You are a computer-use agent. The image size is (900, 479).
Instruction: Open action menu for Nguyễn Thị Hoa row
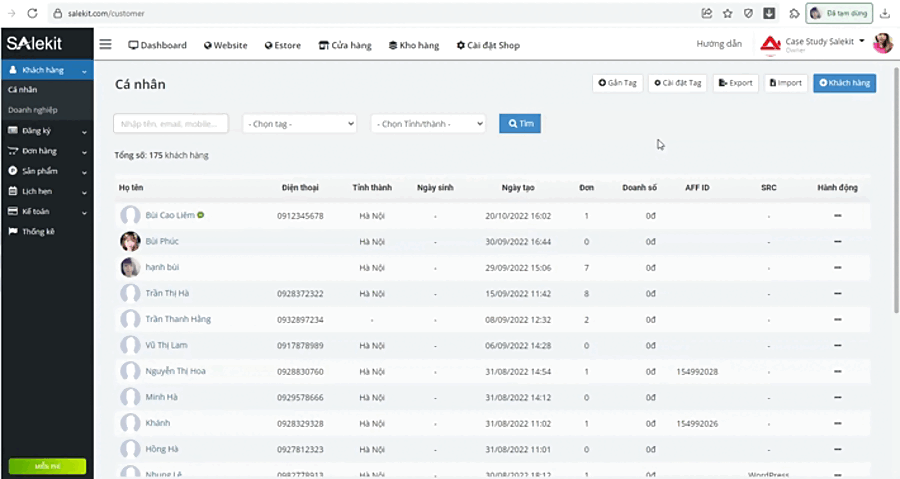[x=837, y=371]
